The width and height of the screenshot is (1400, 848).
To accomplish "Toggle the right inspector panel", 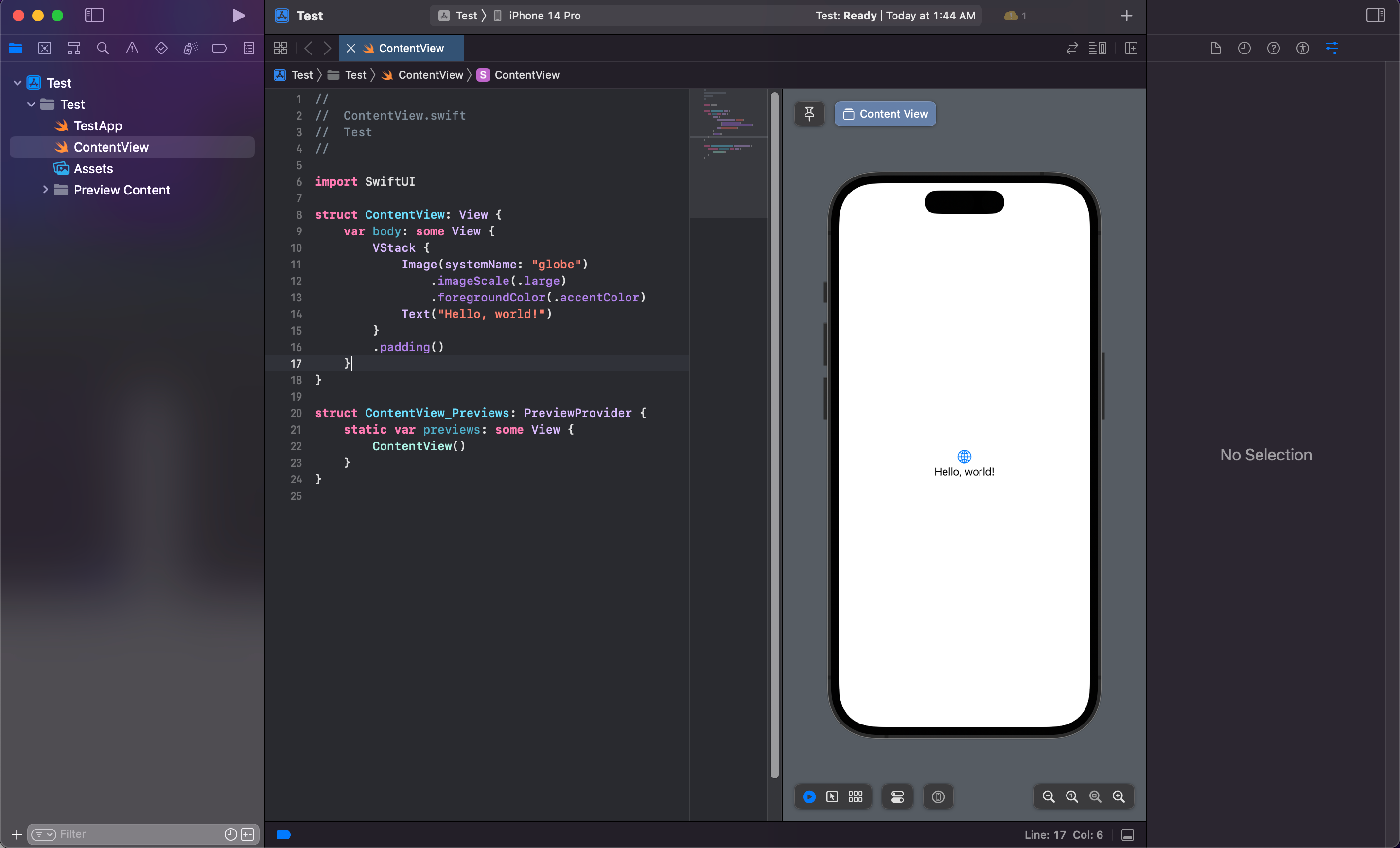I will [1375, 16].
